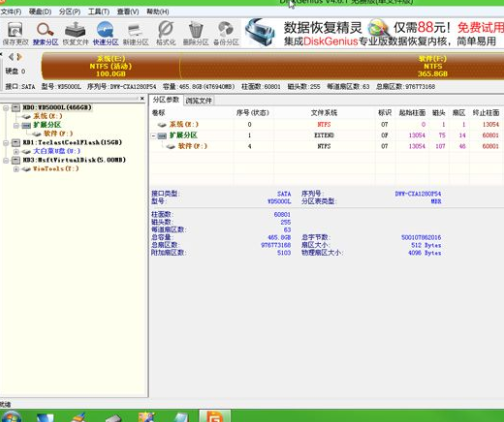Click the paintbrush taskbar icon
Viewport: 504px width, 422px height.
[x=79, y=417]
